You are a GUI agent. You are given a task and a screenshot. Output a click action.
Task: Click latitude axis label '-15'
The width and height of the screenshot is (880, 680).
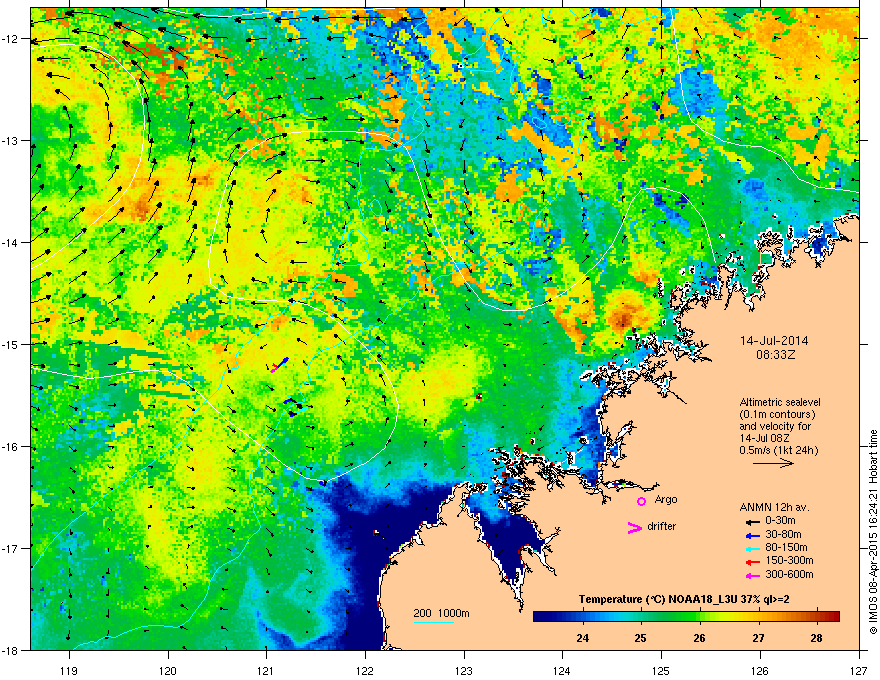(x=11, y=344)
